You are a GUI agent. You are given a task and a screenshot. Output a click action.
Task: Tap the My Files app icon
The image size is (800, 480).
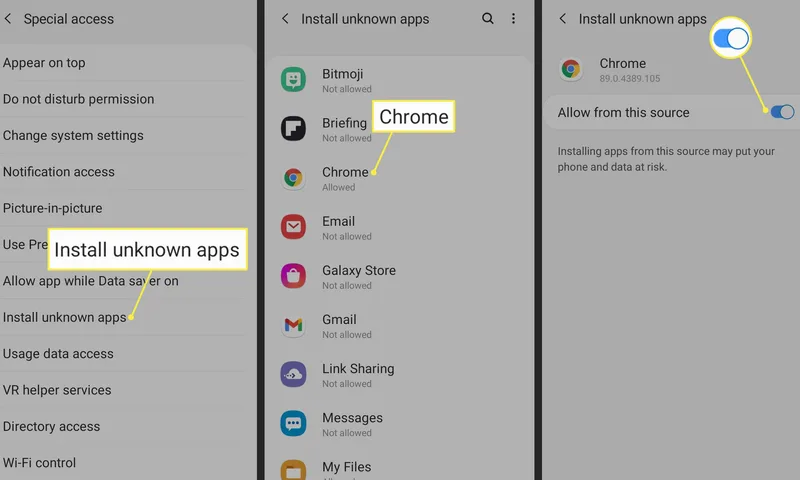(293, 470)
